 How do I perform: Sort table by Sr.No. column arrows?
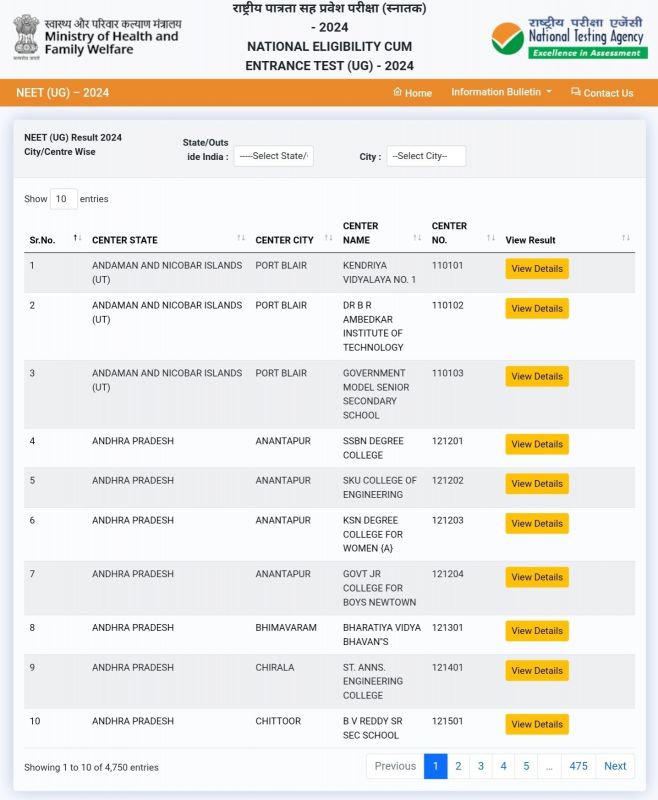77,238
